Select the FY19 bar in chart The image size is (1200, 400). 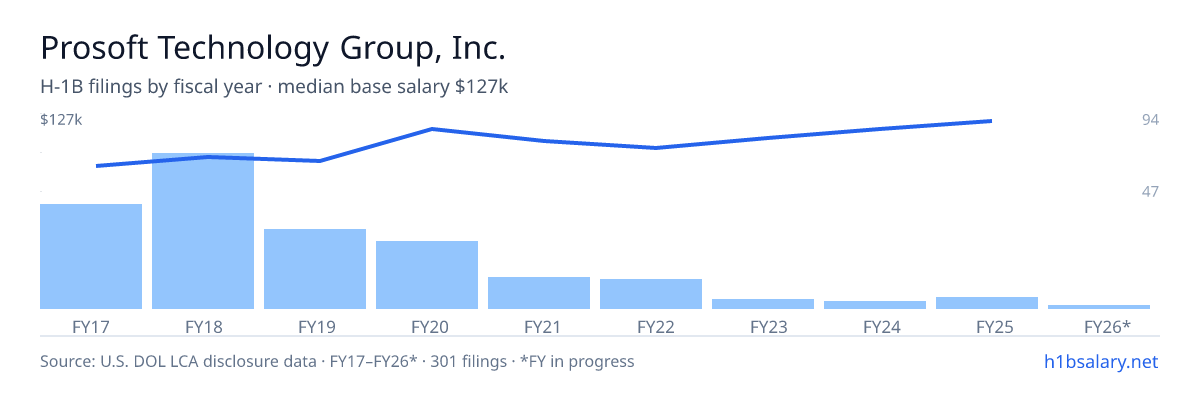click(x=315, y=269)
